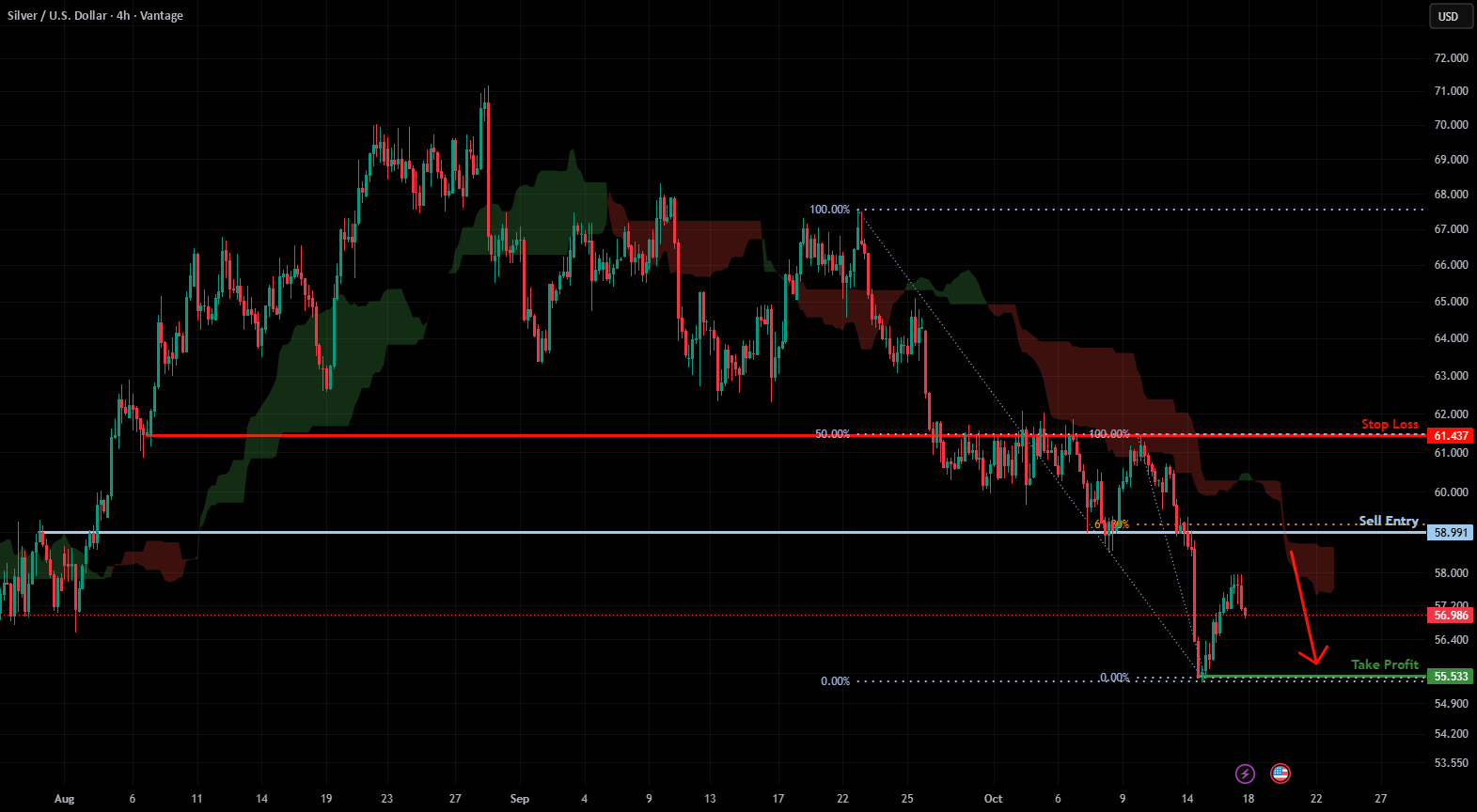Click the 19 date axis label
Viewport: 1477px width, 812px height.
coord(325,799)
